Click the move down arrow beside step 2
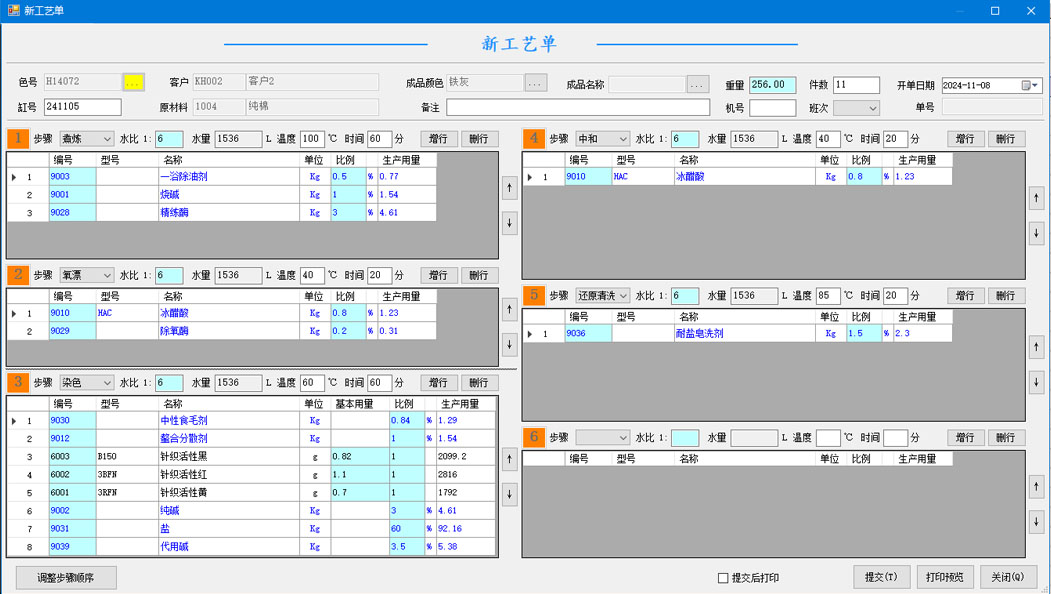Screen dimensions: 1051x594 pyautogui.click(x=509, y=344)
